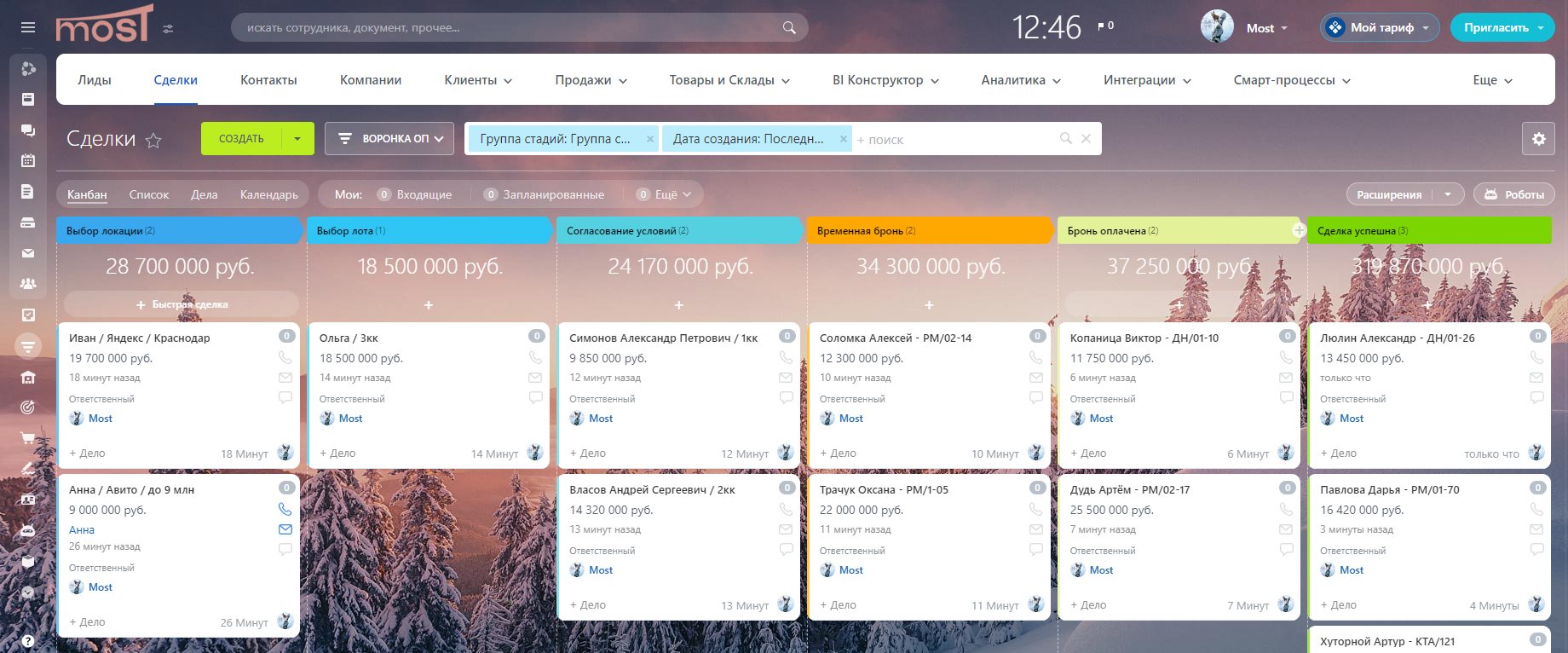The width and height of the screenshot is (1568, 653).
Task: Click phone icon on Анна Авито deal
Action: click(x=285, y=510)
